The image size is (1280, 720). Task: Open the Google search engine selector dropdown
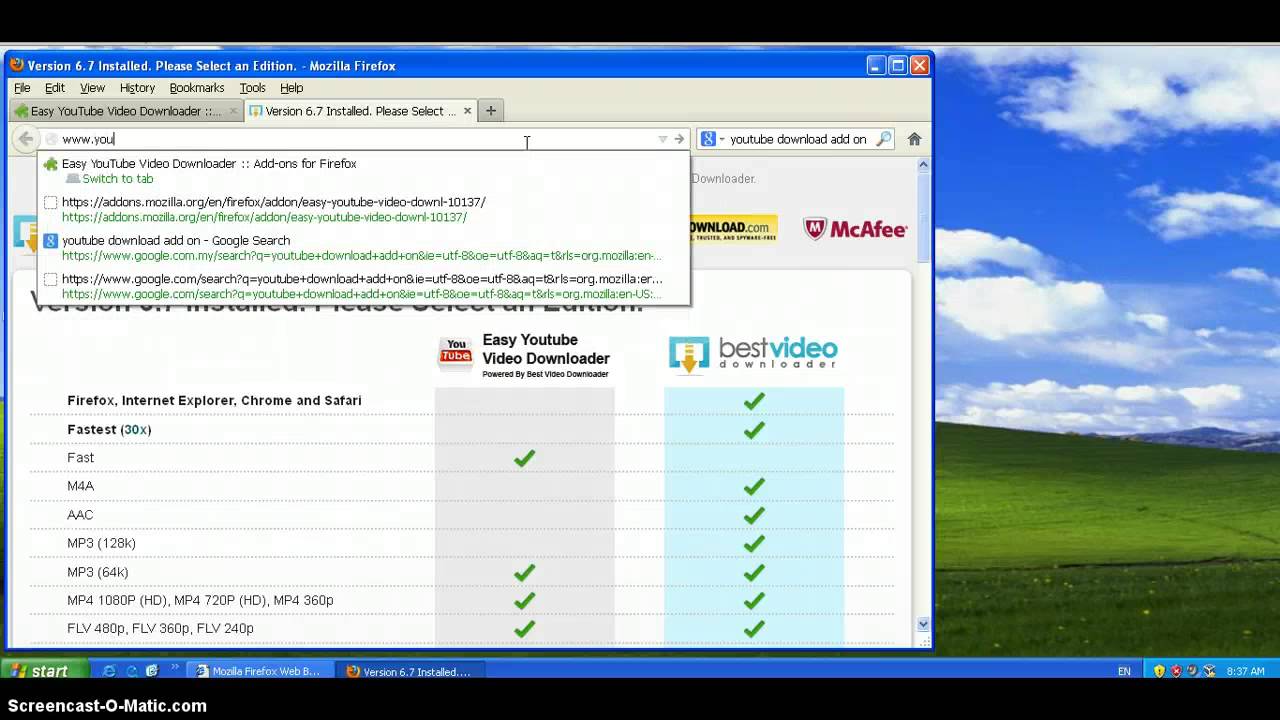[711, 139]
